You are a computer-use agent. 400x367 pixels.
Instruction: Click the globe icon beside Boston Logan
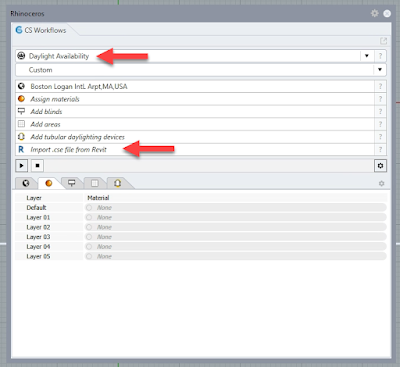coord(21,86)
